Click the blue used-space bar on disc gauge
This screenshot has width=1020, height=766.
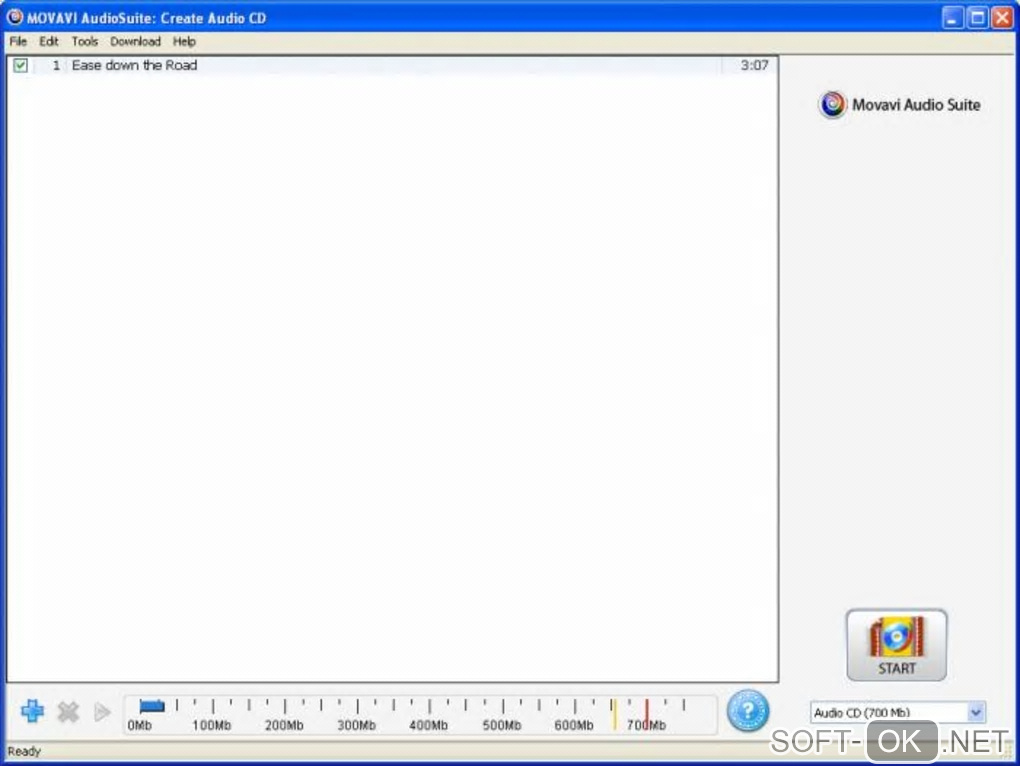[152, 706]
